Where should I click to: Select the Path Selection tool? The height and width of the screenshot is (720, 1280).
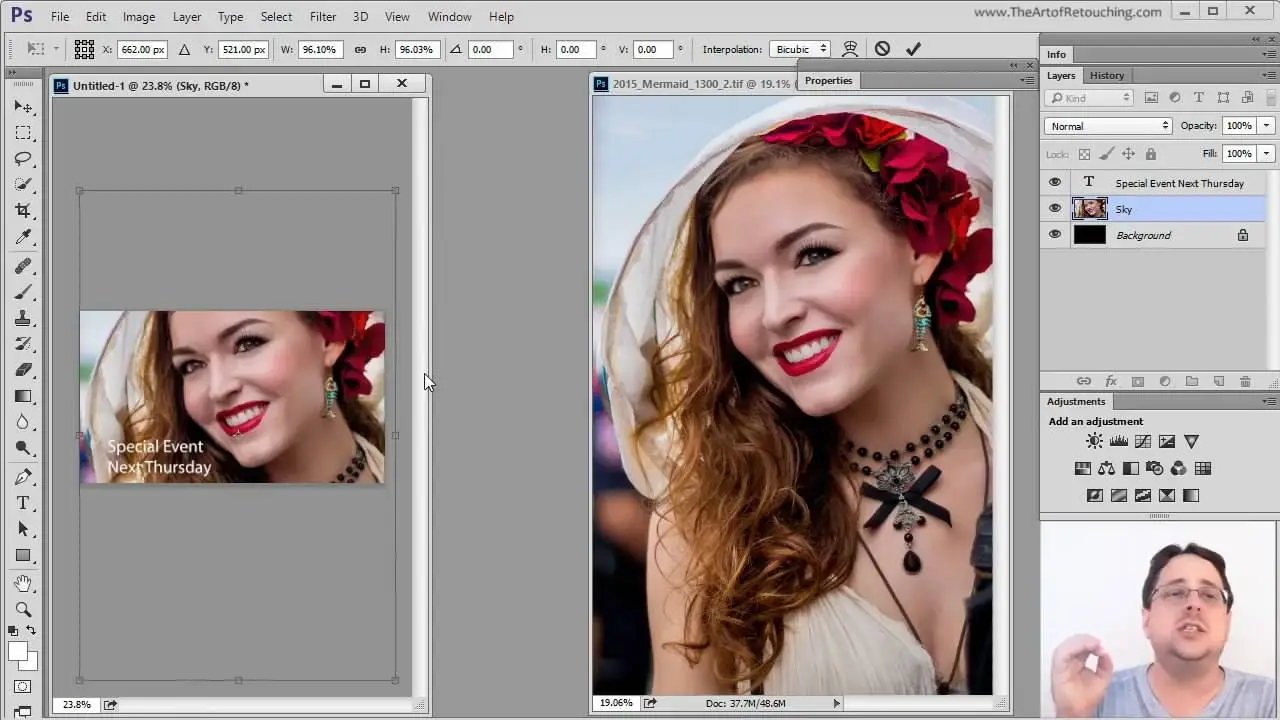(23, 529)
